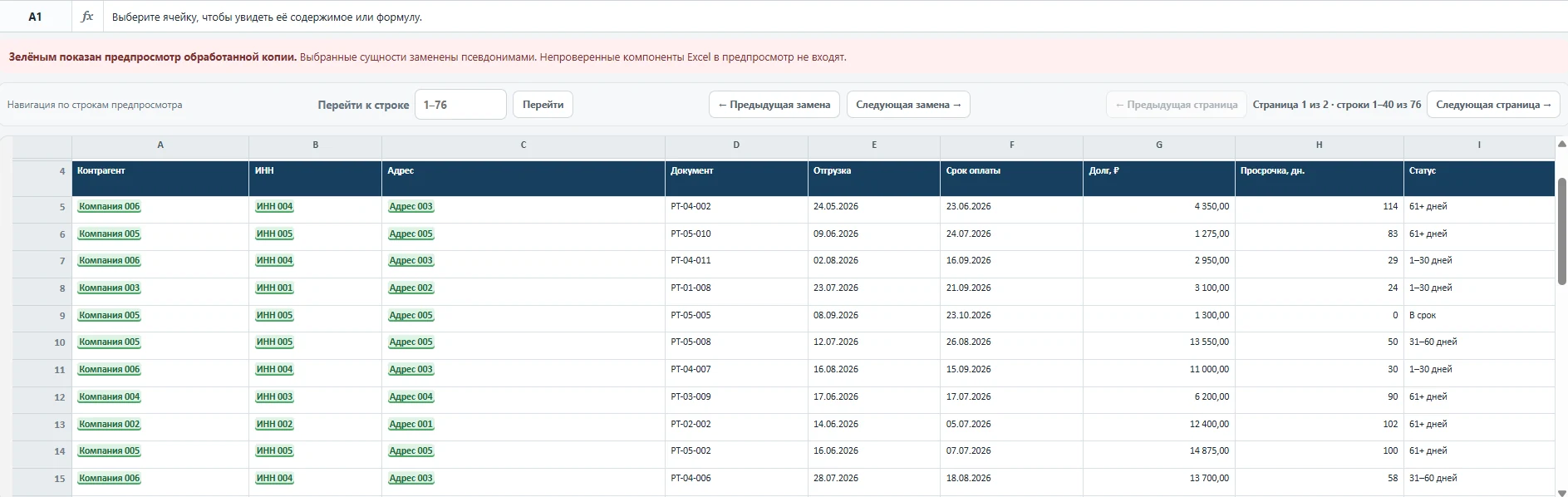The width and height of the screenshot is (1568, 497).
Task: Click the fx formula icon
Action: pyautogui.click(x=87, y=17)
